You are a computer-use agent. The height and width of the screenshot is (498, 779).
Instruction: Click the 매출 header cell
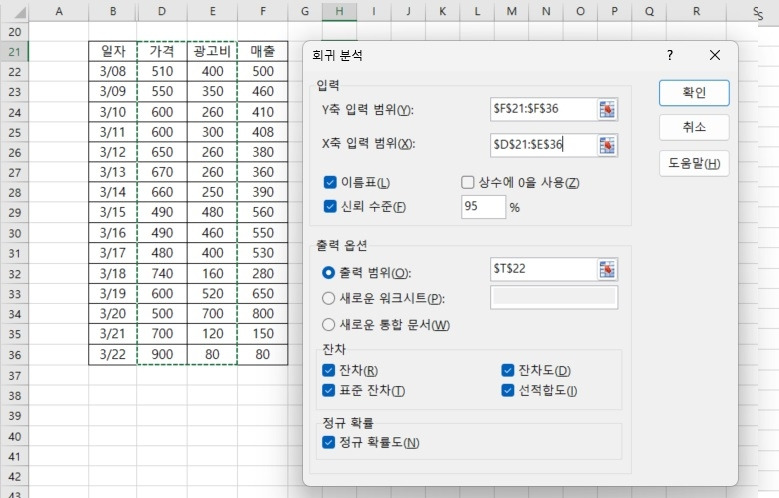(x=262, y=51)
